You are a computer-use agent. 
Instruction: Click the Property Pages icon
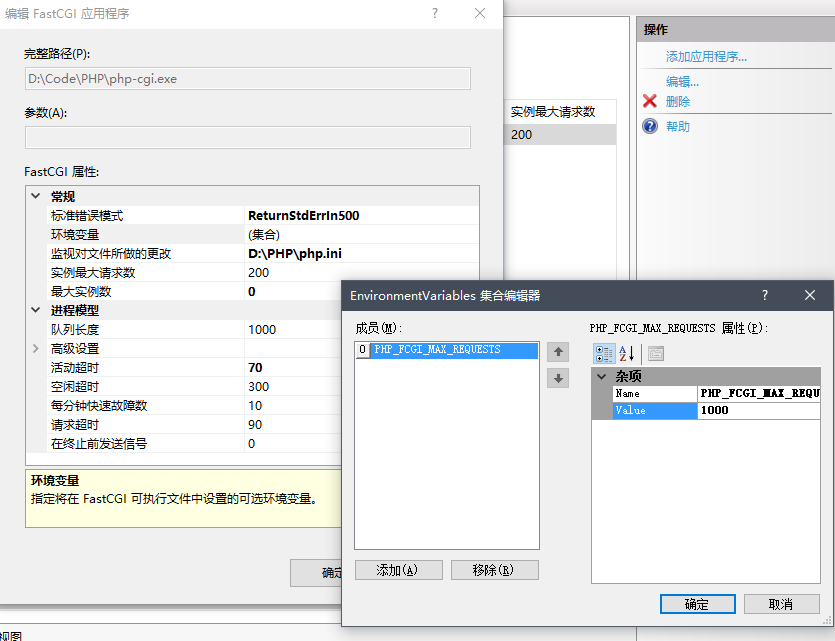tap(656, 353)
